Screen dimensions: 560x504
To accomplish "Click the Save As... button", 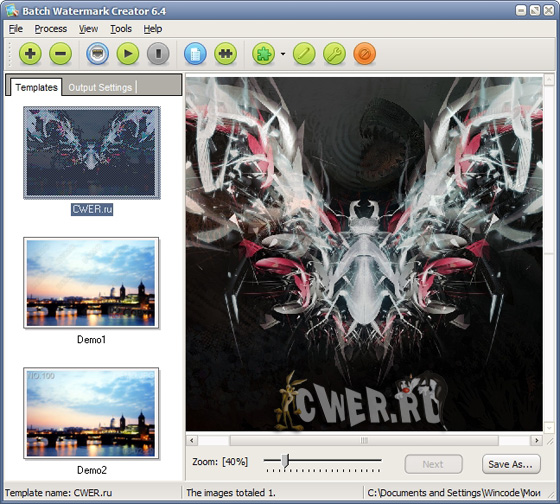I will [511, 464].
